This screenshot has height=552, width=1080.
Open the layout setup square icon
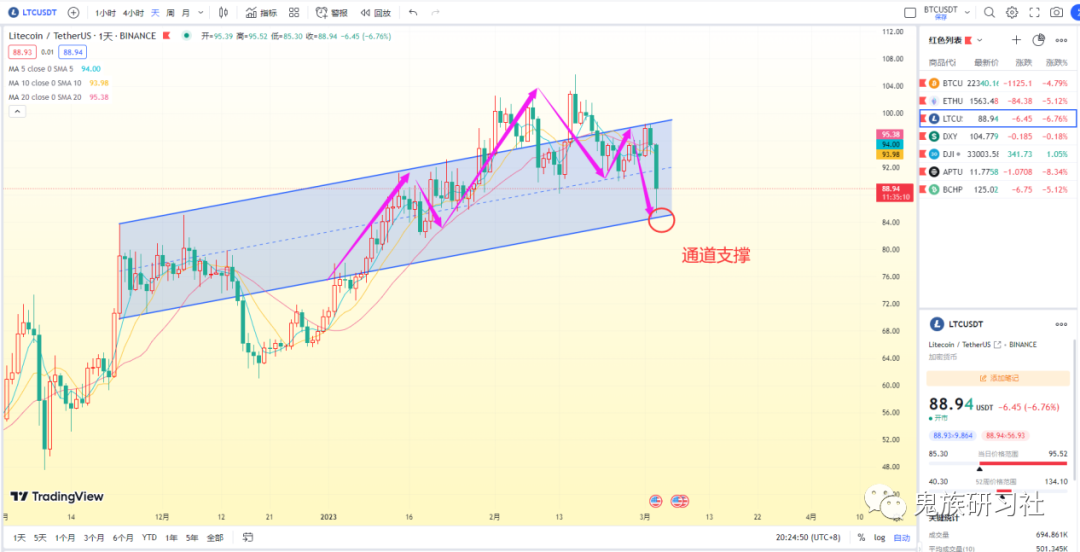coord(910,12)
